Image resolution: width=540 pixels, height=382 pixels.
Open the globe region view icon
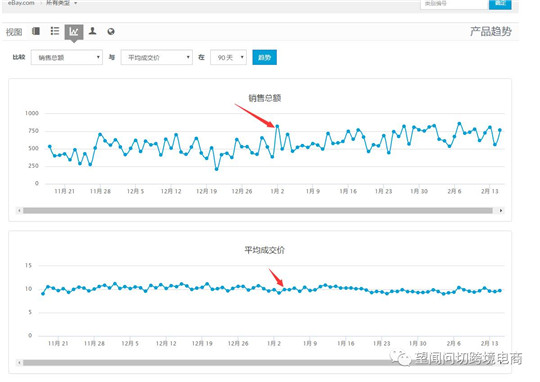(x=111, y=31)
